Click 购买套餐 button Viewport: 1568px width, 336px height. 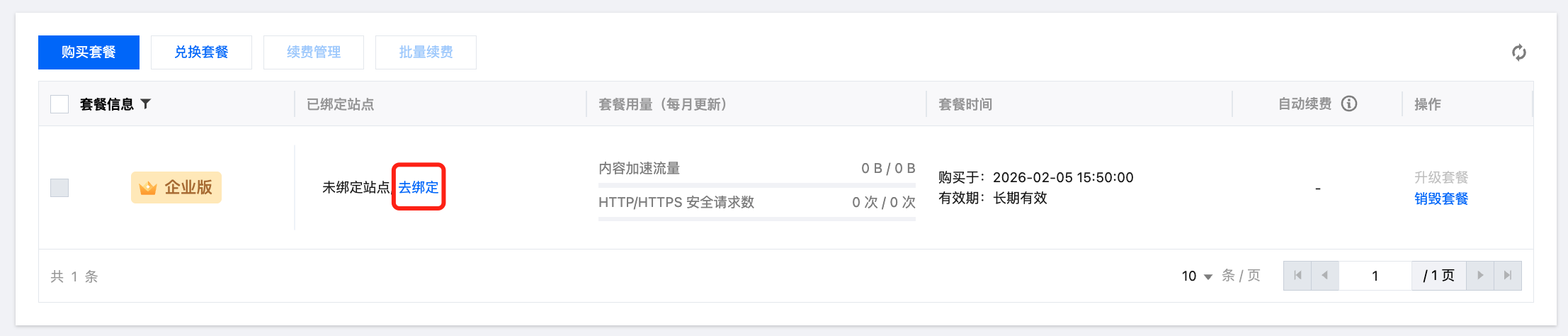point(89,52)
